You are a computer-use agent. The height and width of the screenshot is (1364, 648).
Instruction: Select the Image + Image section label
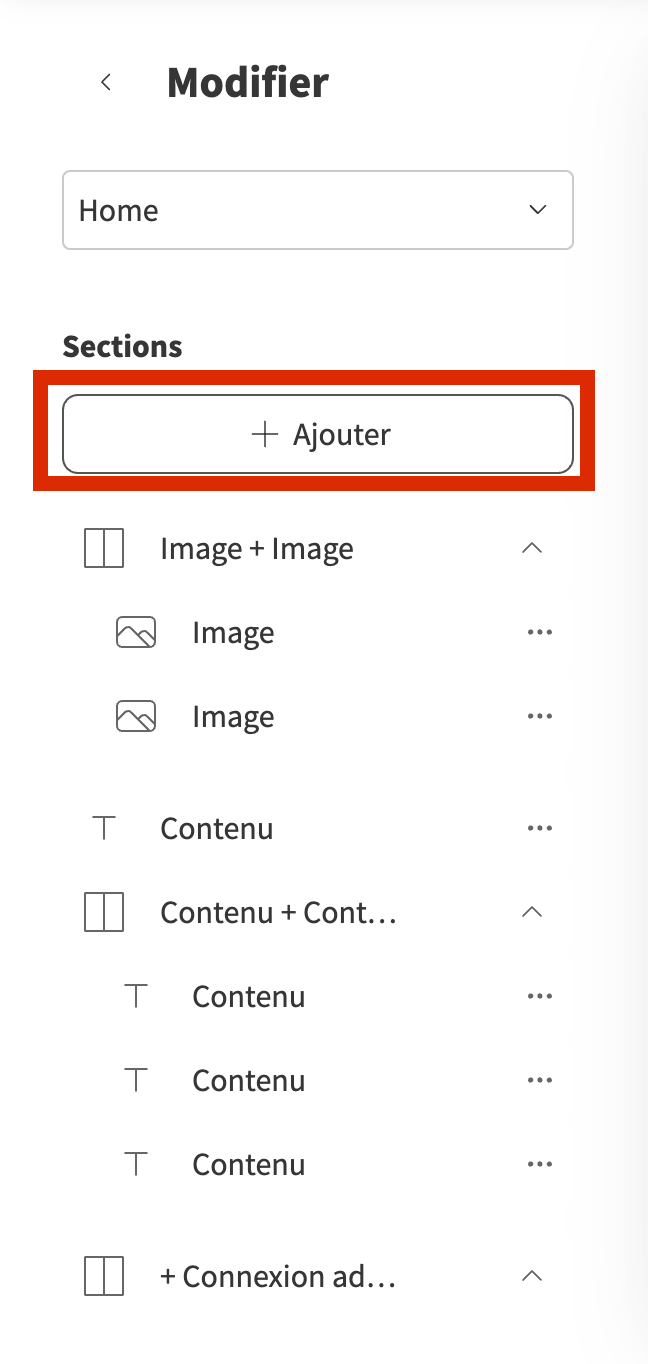[257, 549]
